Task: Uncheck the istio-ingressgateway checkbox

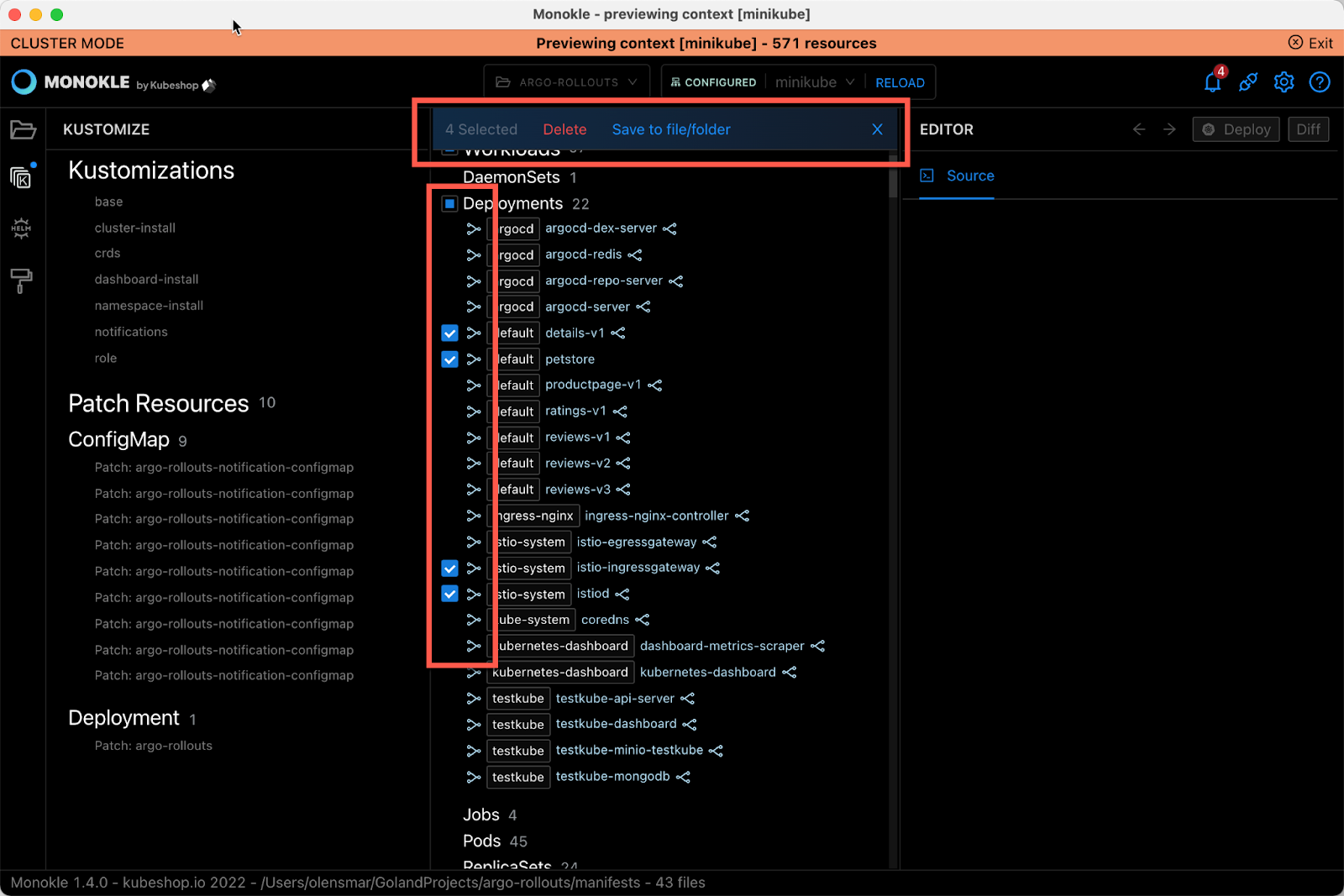Action: click(x=449, y=569)
